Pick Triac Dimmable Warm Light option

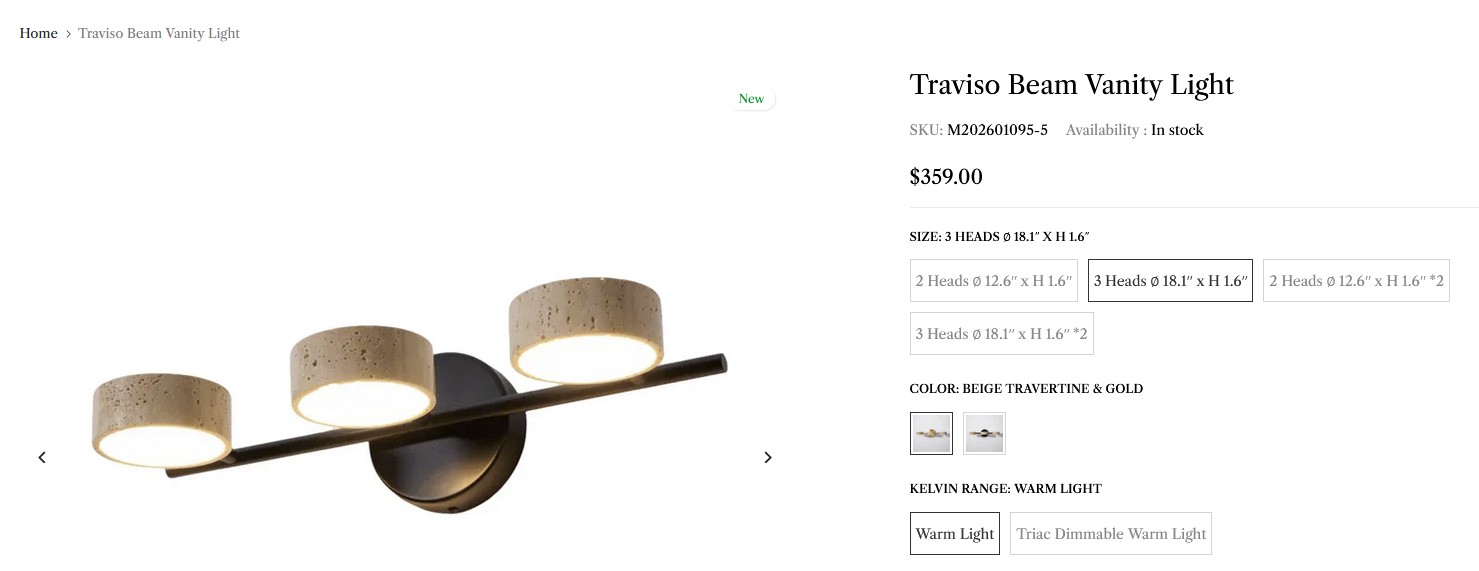click(x=1111, y=534)
